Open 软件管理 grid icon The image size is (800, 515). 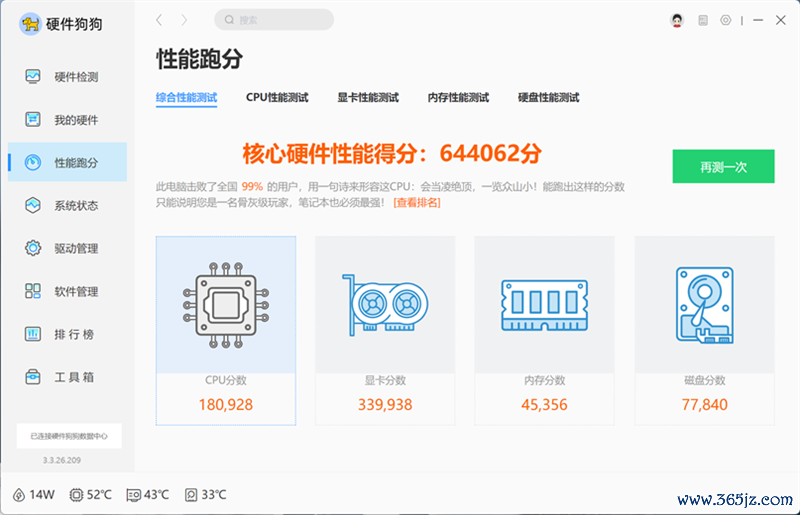[33, 291]
